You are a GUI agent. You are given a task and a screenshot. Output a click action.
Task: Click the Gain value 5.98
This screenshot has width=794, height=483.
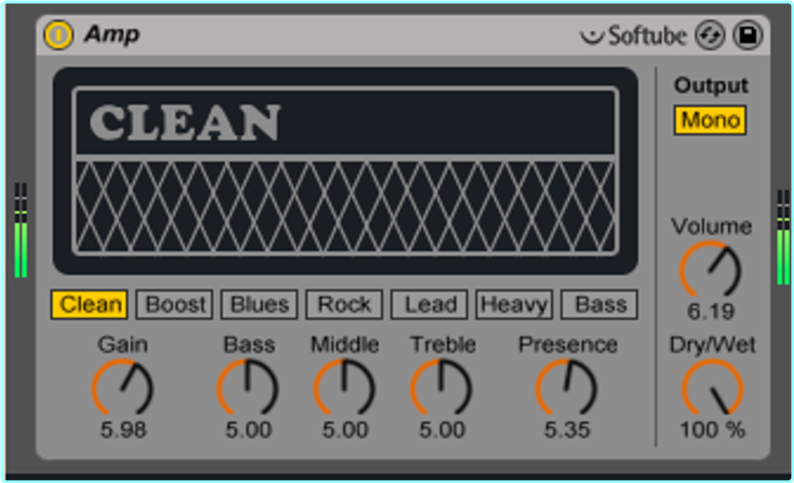tap(123, 430)
